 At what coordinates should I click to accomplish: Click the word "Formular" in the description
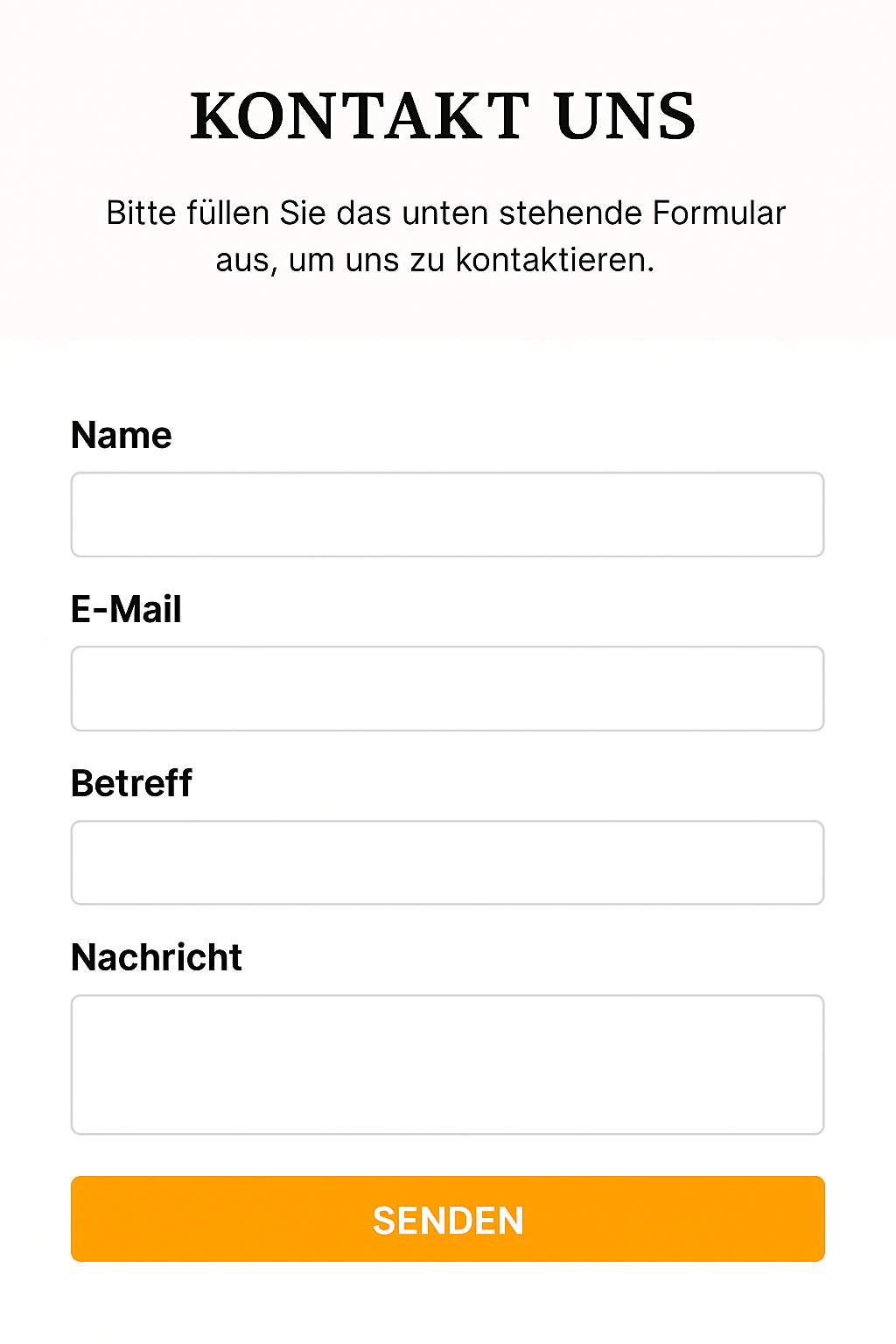pos(719,213)
